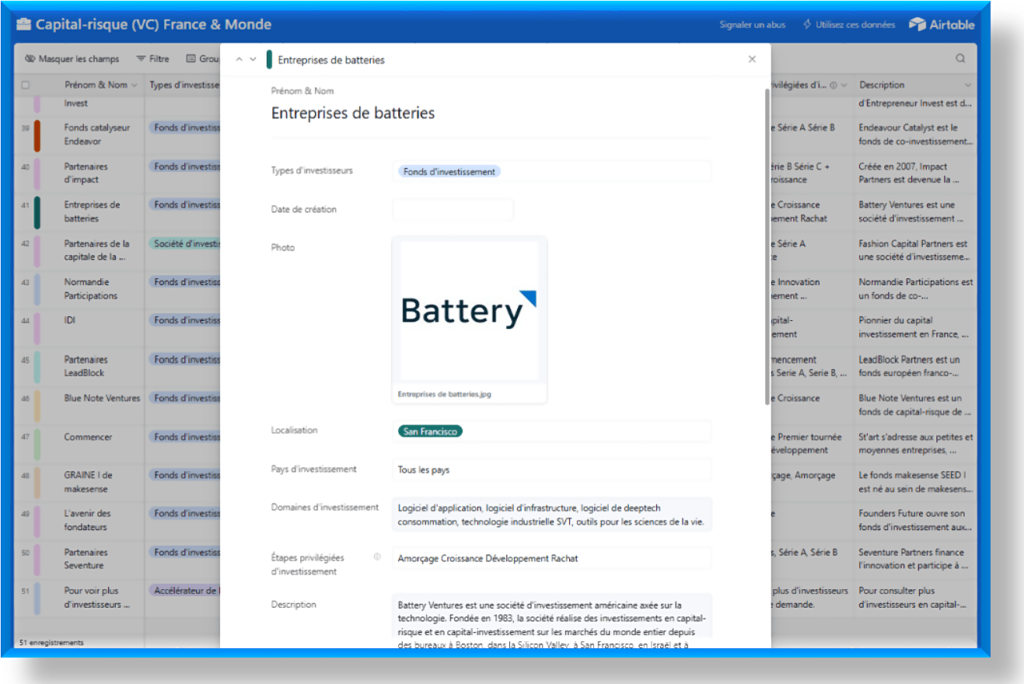The width and height of the screenshot is (1024, 684).
Task: Click 'Société d'investi' tag in row 42
Action: (184, 244)
